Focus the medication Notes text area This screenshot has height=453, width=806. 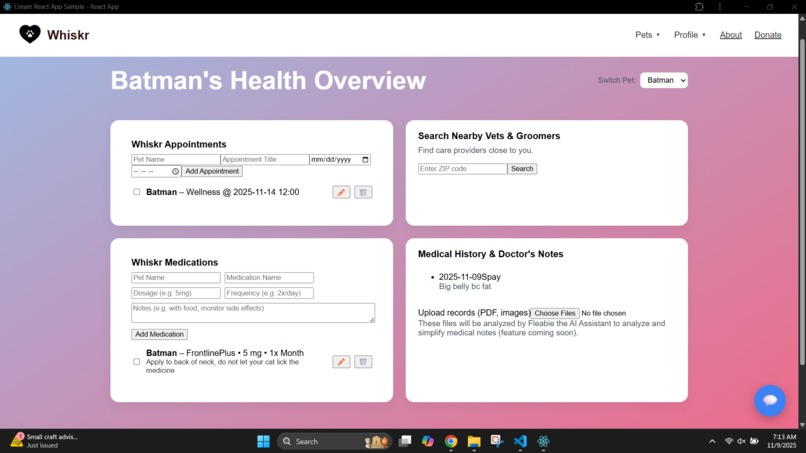tap(253, 313)
